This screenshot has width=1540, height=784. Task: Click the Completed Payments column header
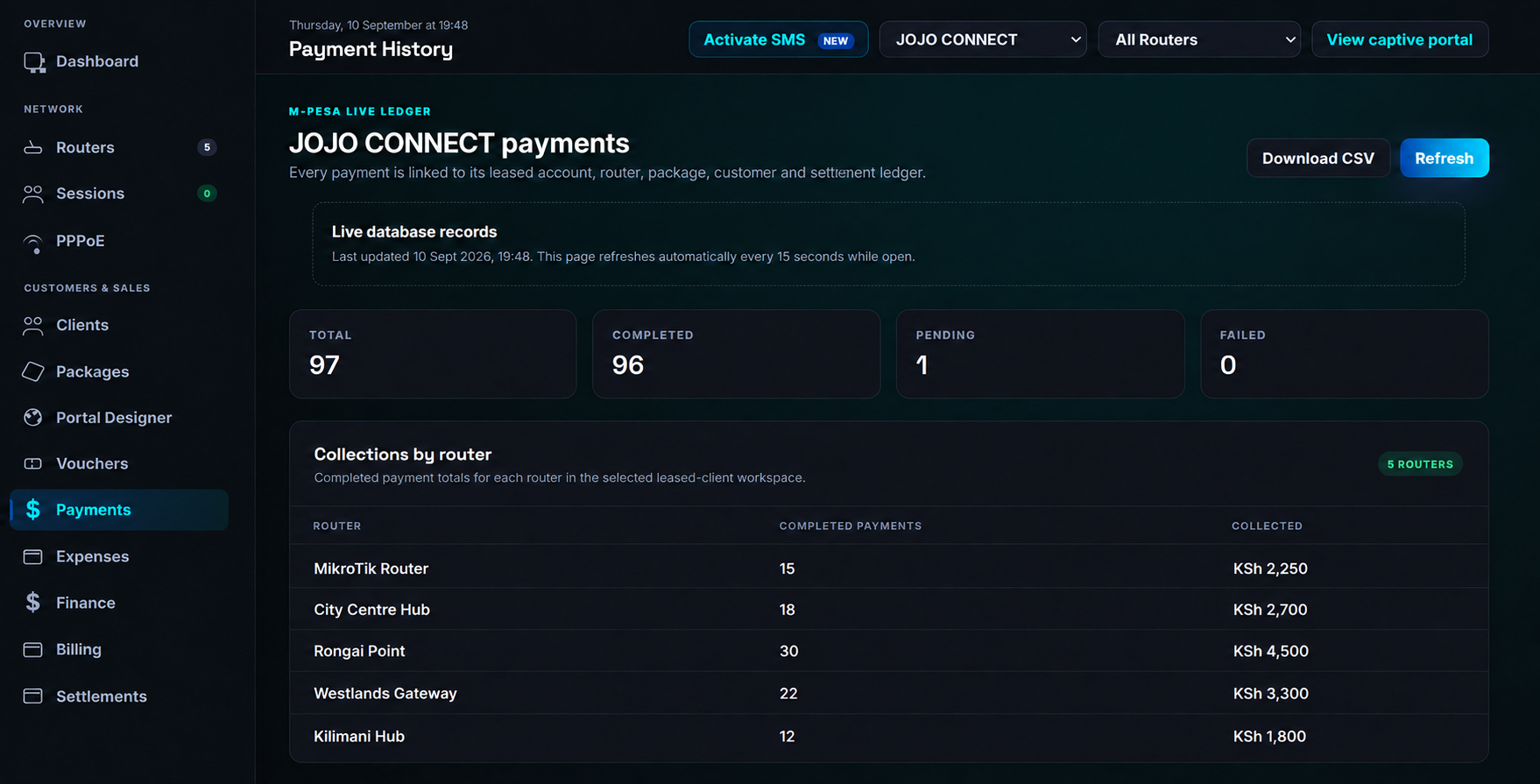coord(850,526)
